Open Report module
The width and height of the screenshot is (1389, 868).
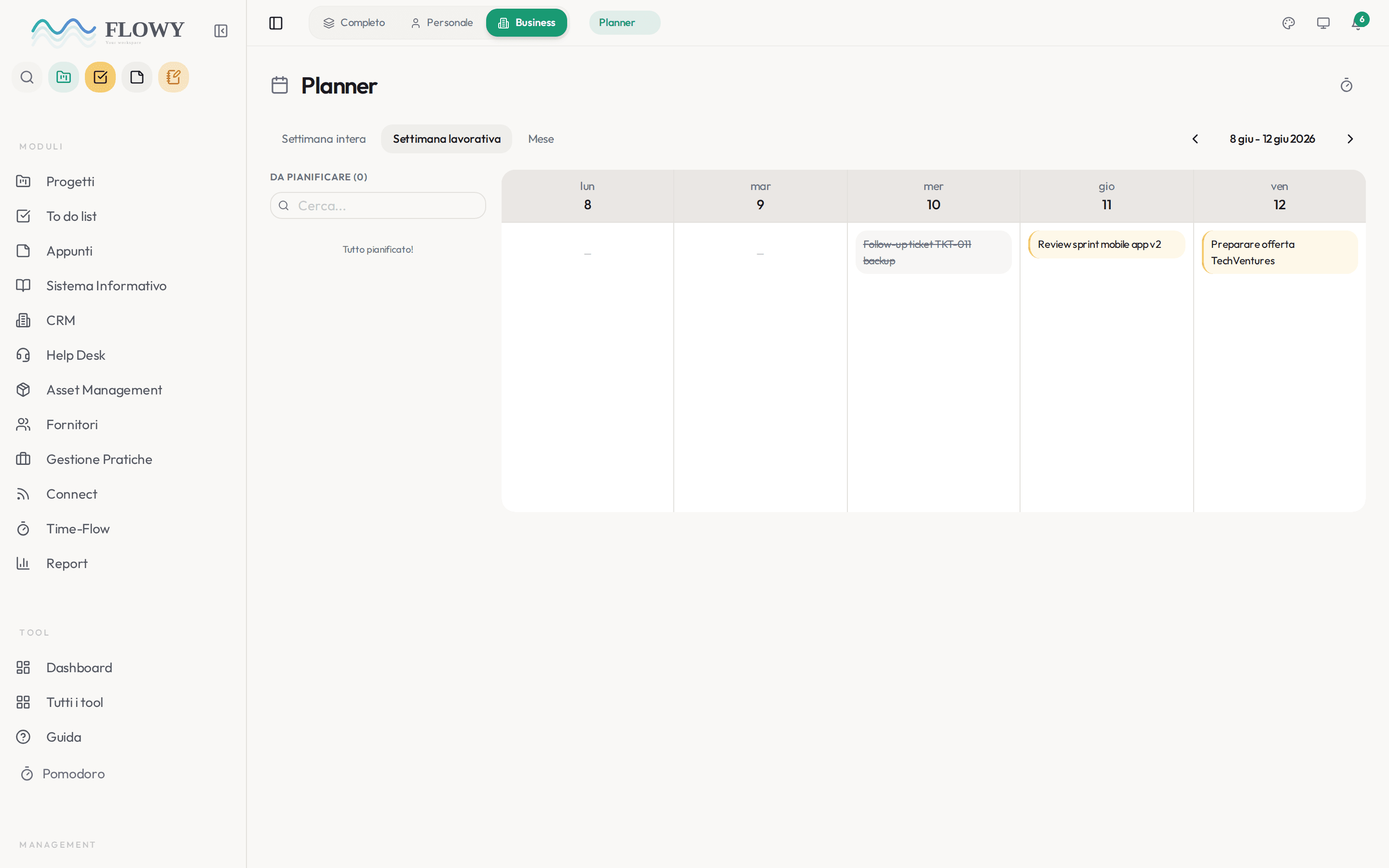point(123,564)
